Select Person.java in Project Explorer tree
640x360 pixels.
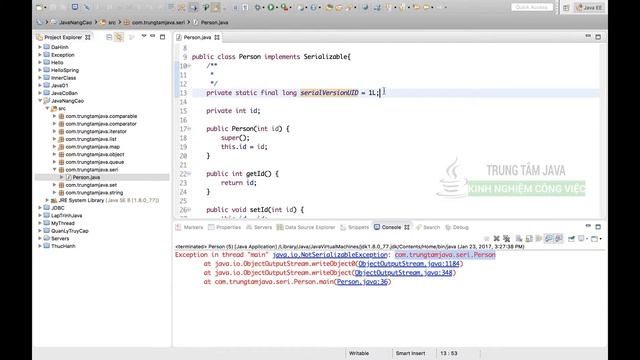pyautogui.click(x=86, y=178)
